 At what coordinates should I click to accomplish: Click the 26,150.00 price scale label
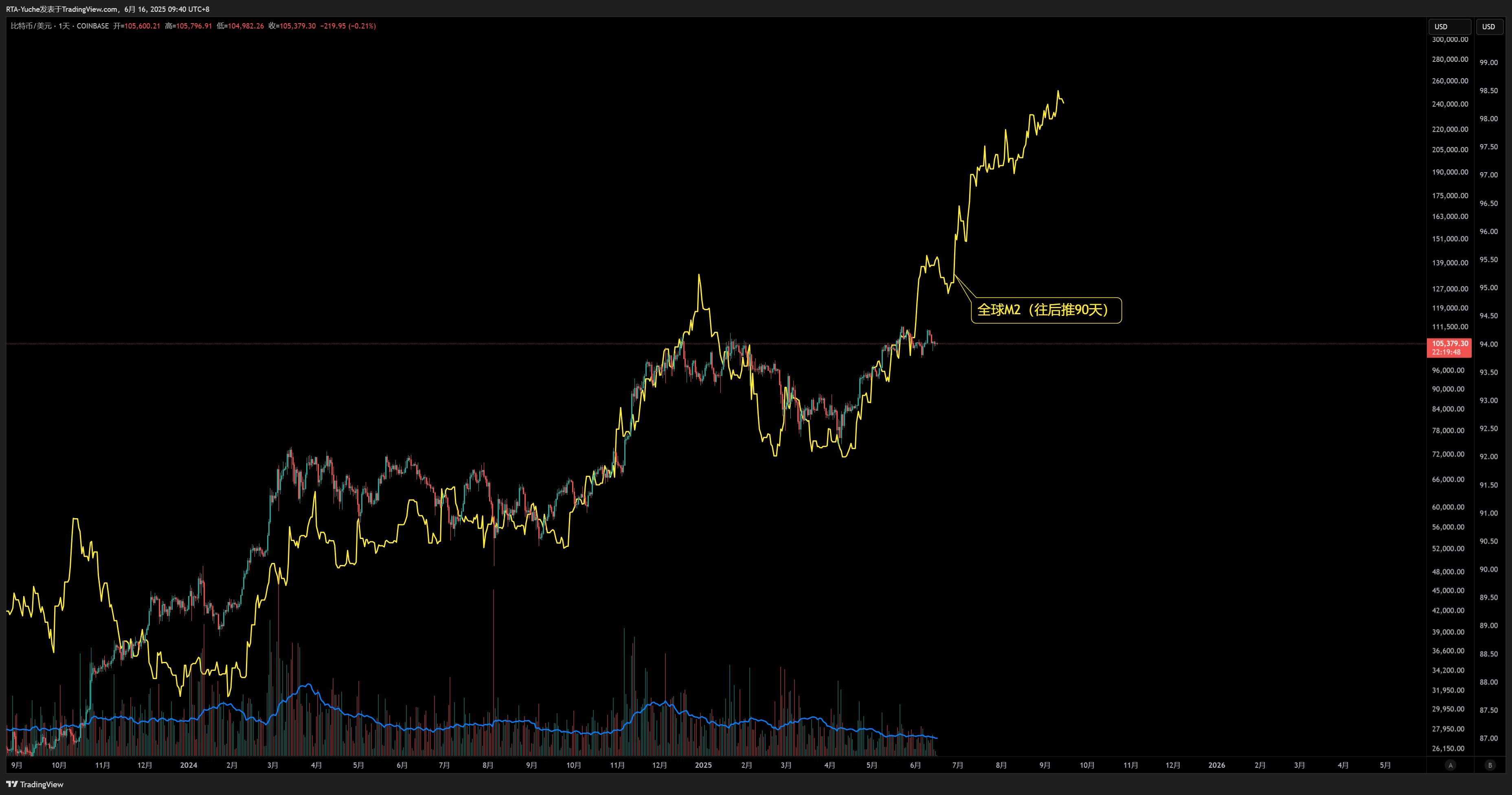[x=1448, y=749]
